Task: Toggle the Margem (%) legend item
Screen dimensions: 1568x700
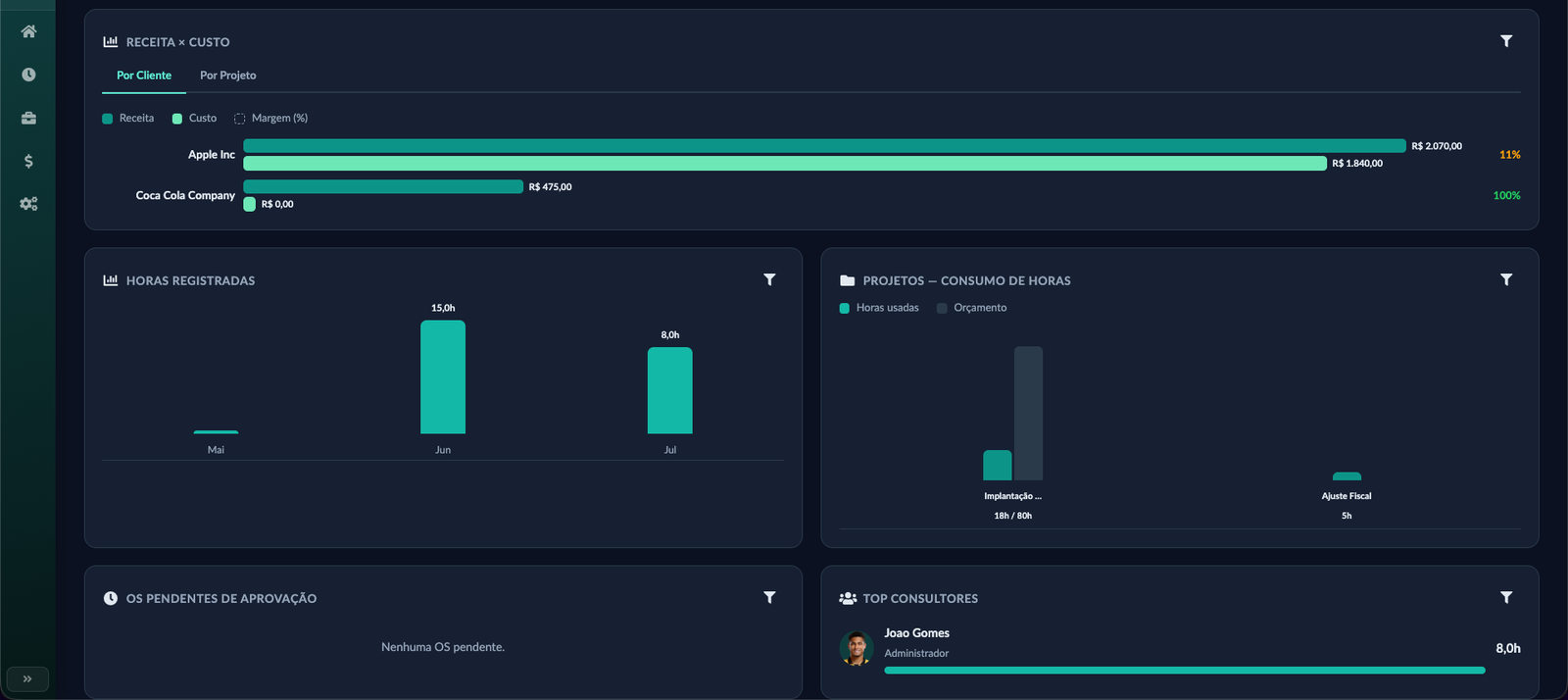Action: click(270, 119)
